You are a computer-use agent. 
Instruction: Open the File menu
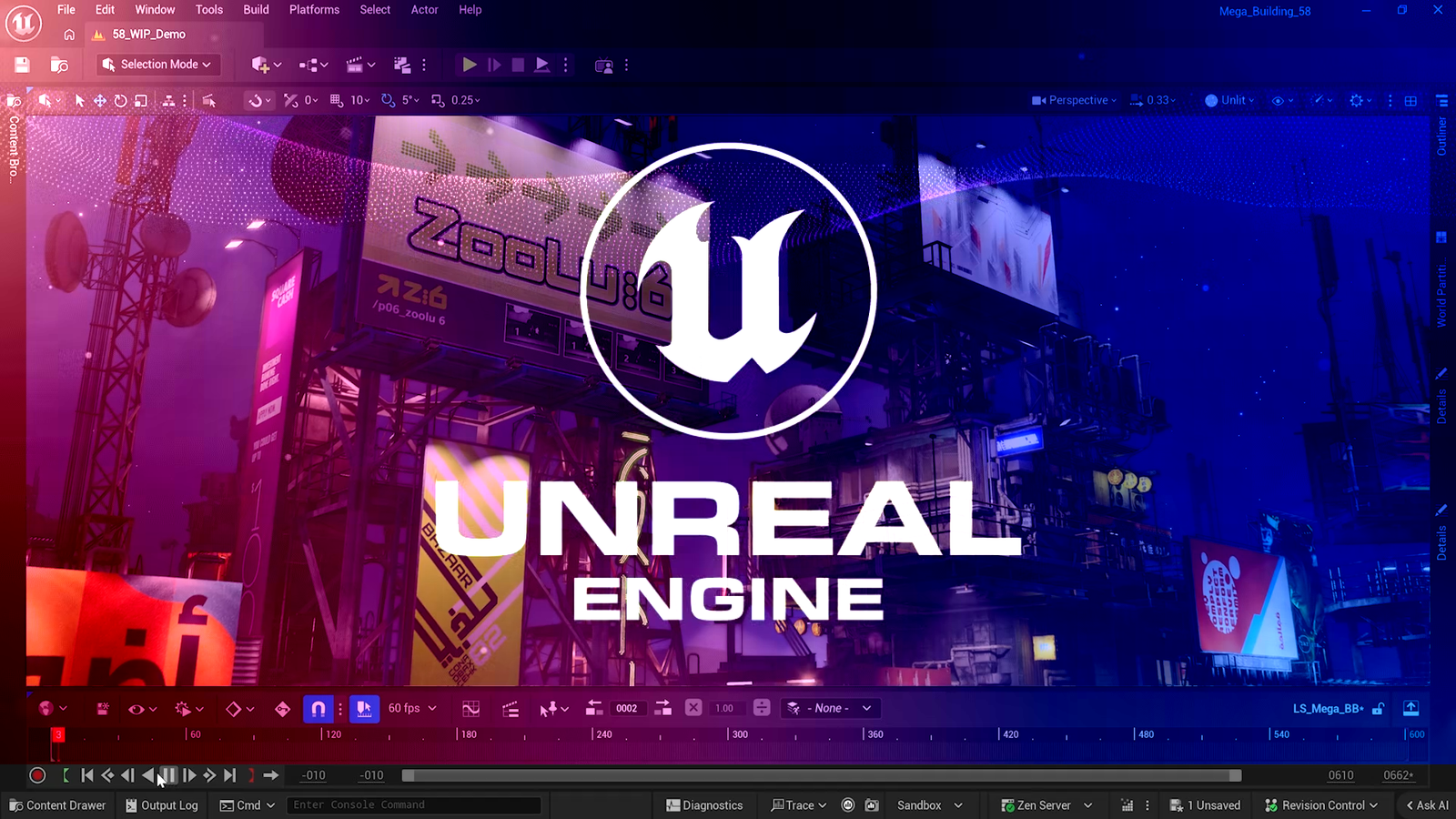pos(66,10)
